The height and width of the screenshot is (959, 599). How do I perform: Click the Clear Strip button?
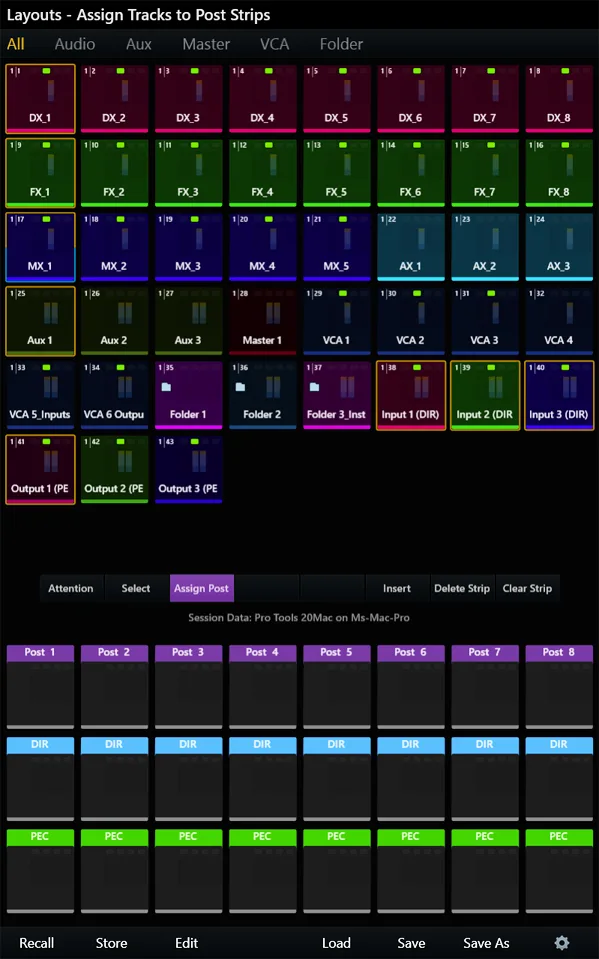pyautogui.click(x=527, y=588)
